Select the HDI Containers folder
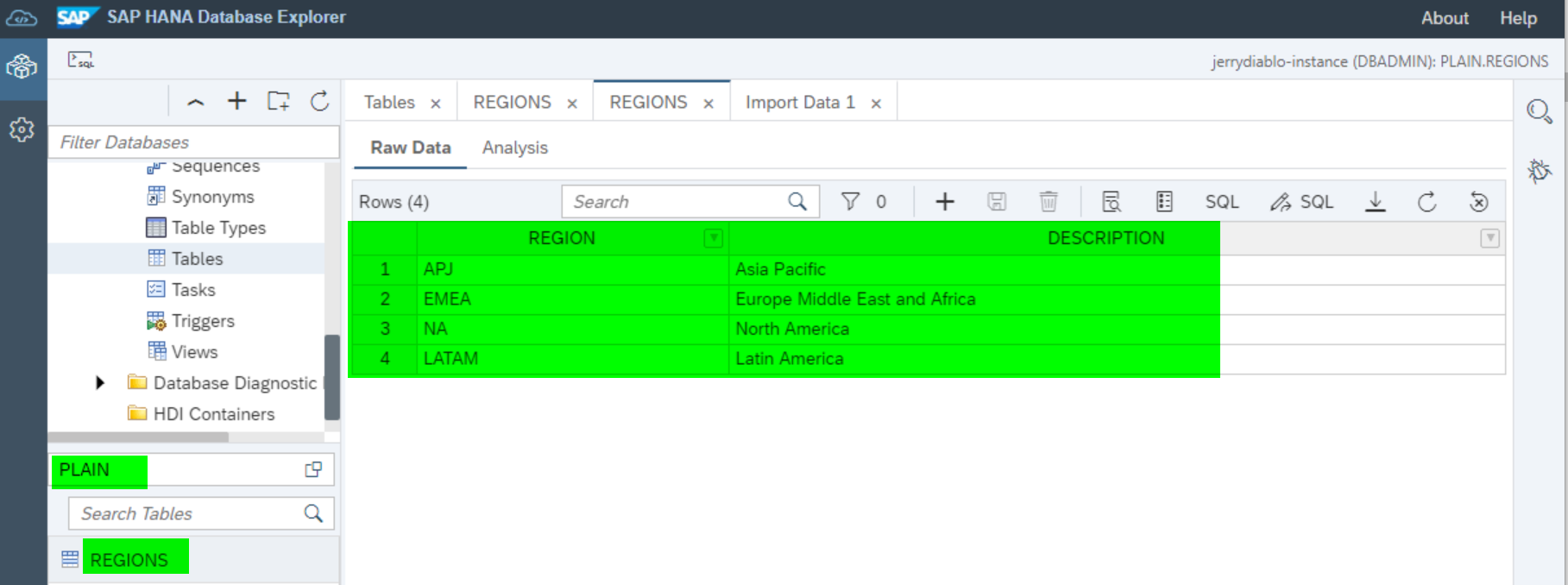Viewport: 1568px width, 585px height. pyautogui.click(x=214, y=414)
